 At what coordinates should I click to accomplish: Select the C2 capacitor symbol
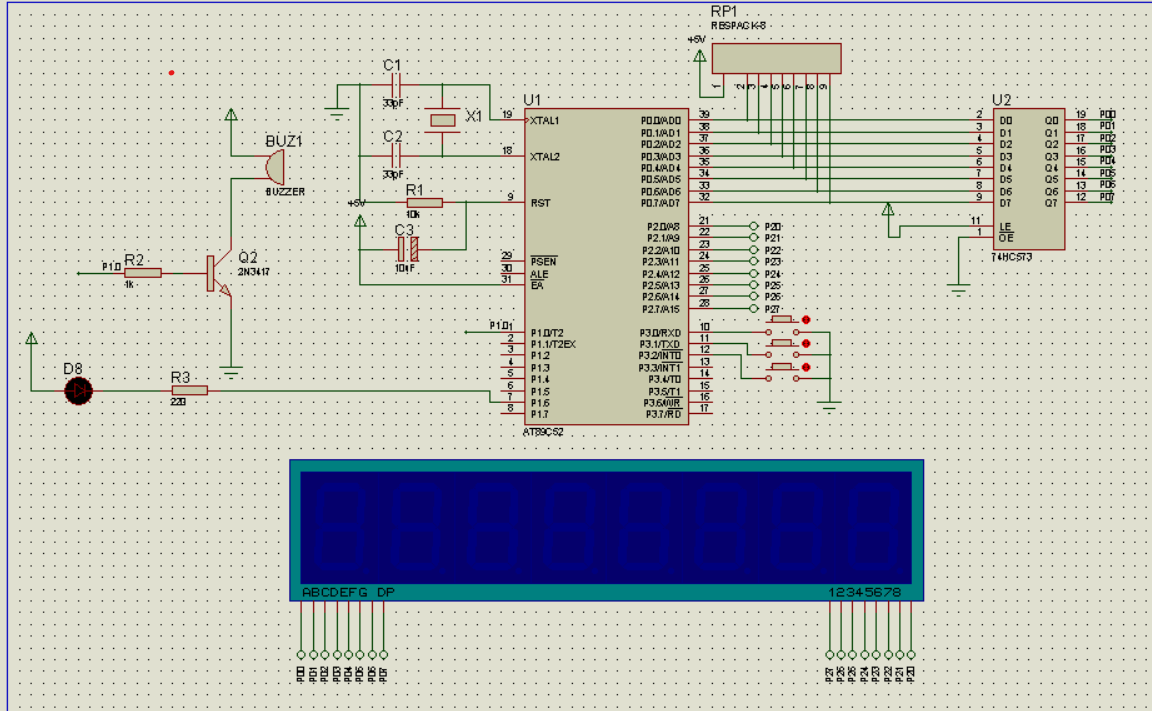tap(395, 156)
